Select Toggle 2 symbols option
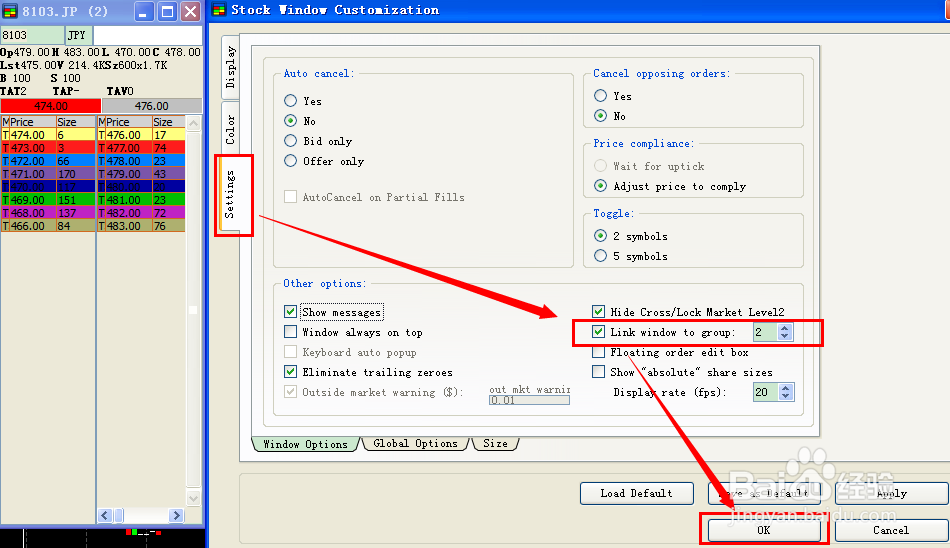Viewport: 950px width, 548px height. 600,235
